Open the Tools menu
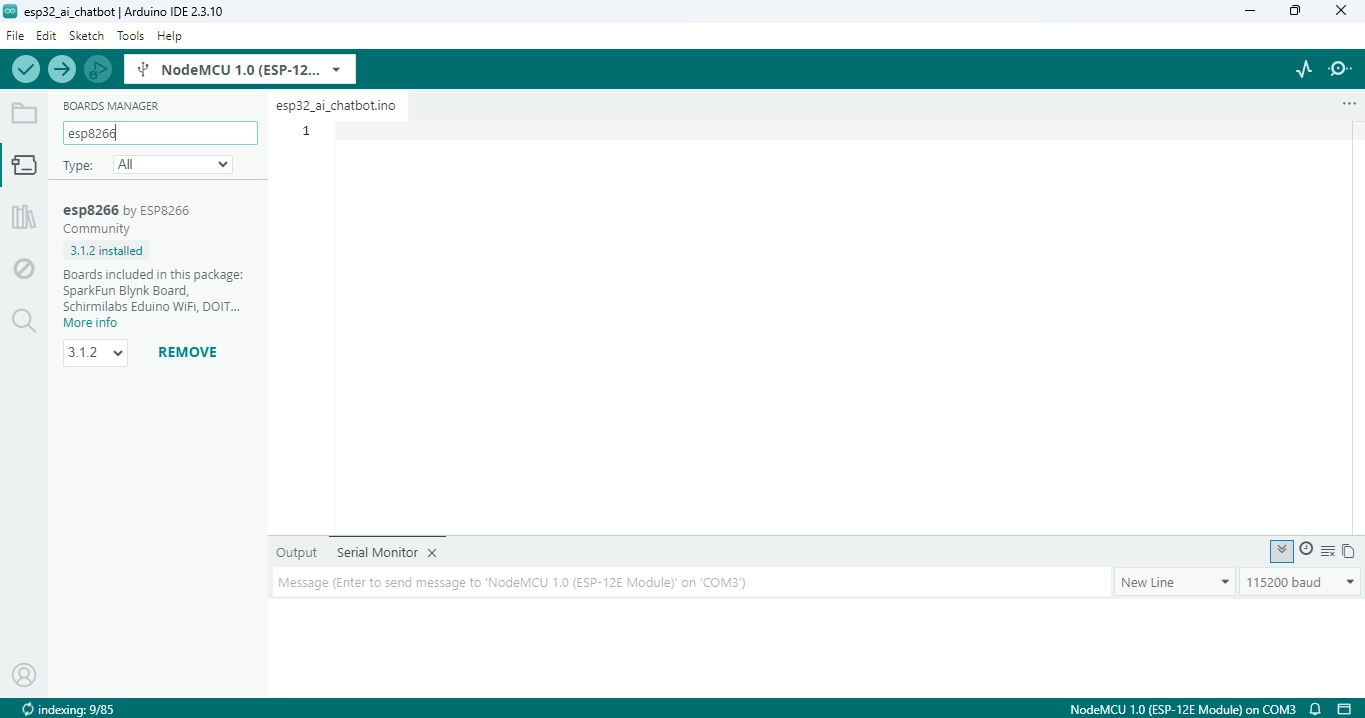 point(130,35)
